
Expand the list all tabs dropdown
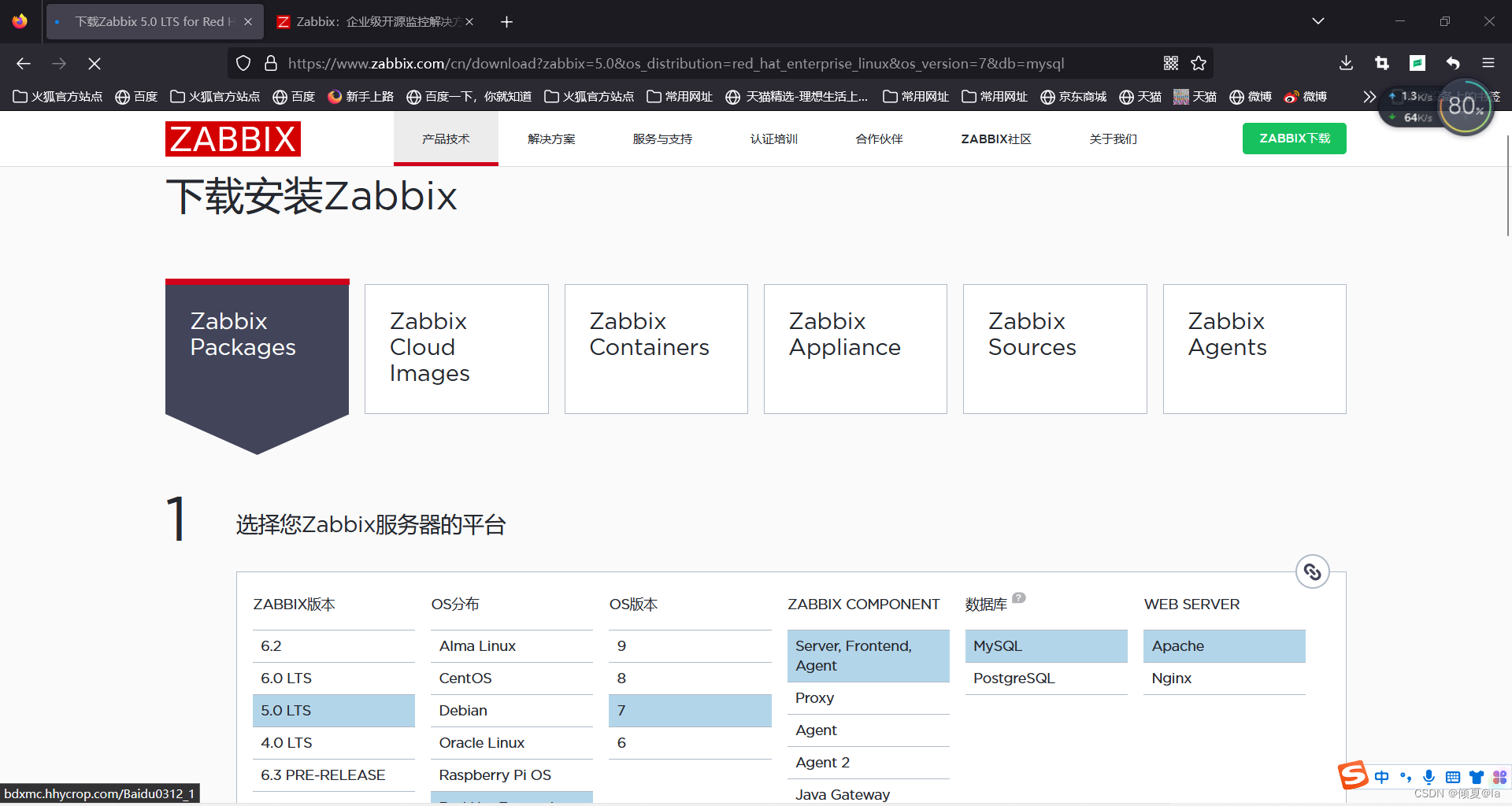click(1318, 21)
